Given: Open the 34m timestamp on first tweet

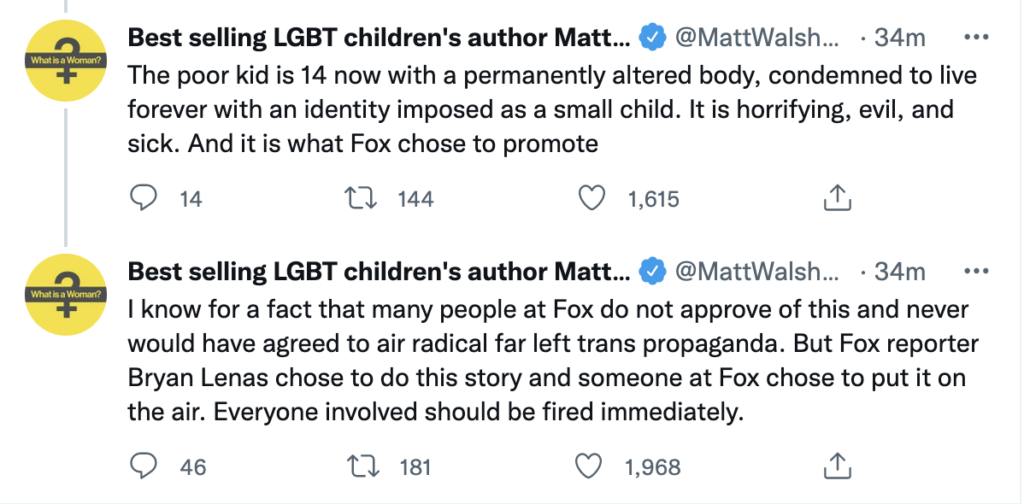Looking at the screenshot, I should point(899,39).
